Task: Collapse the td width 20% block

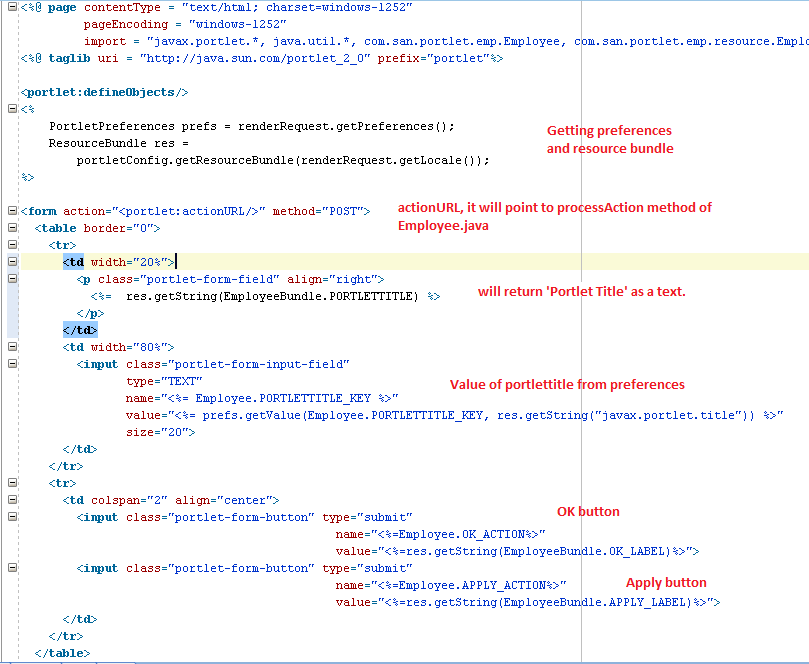Action: [x=11, y=262]
